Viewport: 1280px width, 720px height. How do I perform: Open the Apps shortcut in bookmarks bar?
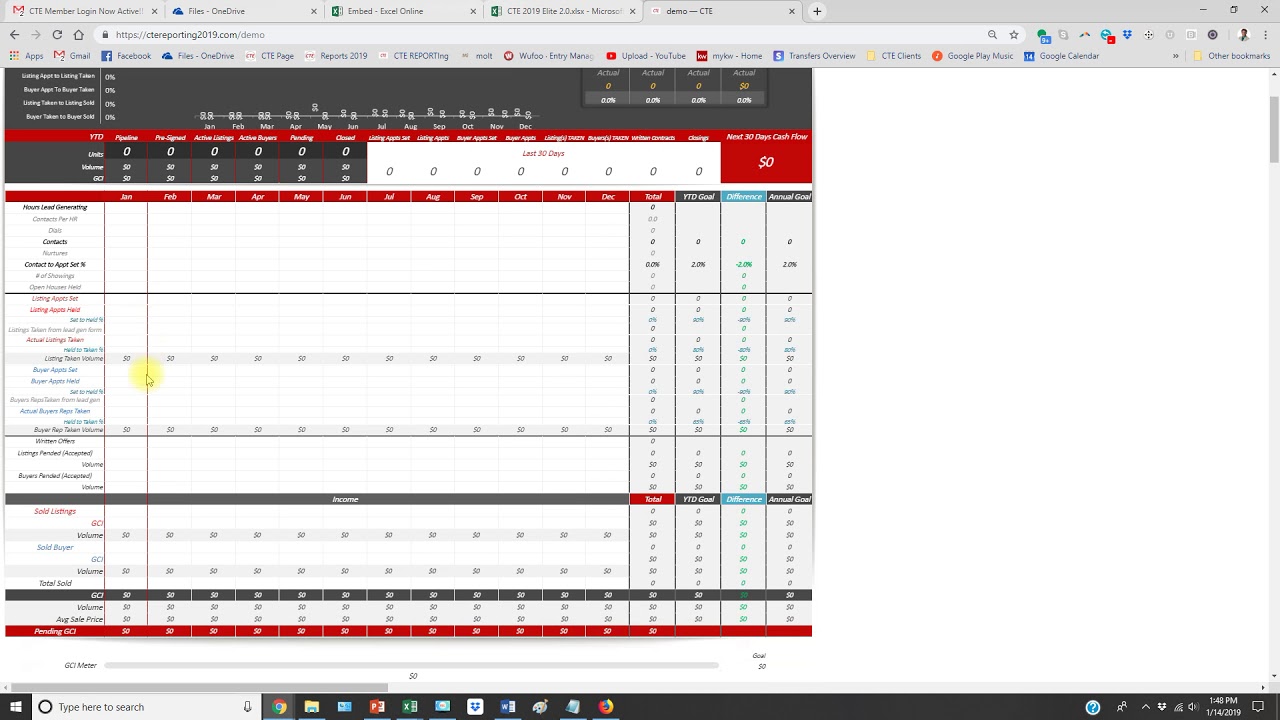27,56
